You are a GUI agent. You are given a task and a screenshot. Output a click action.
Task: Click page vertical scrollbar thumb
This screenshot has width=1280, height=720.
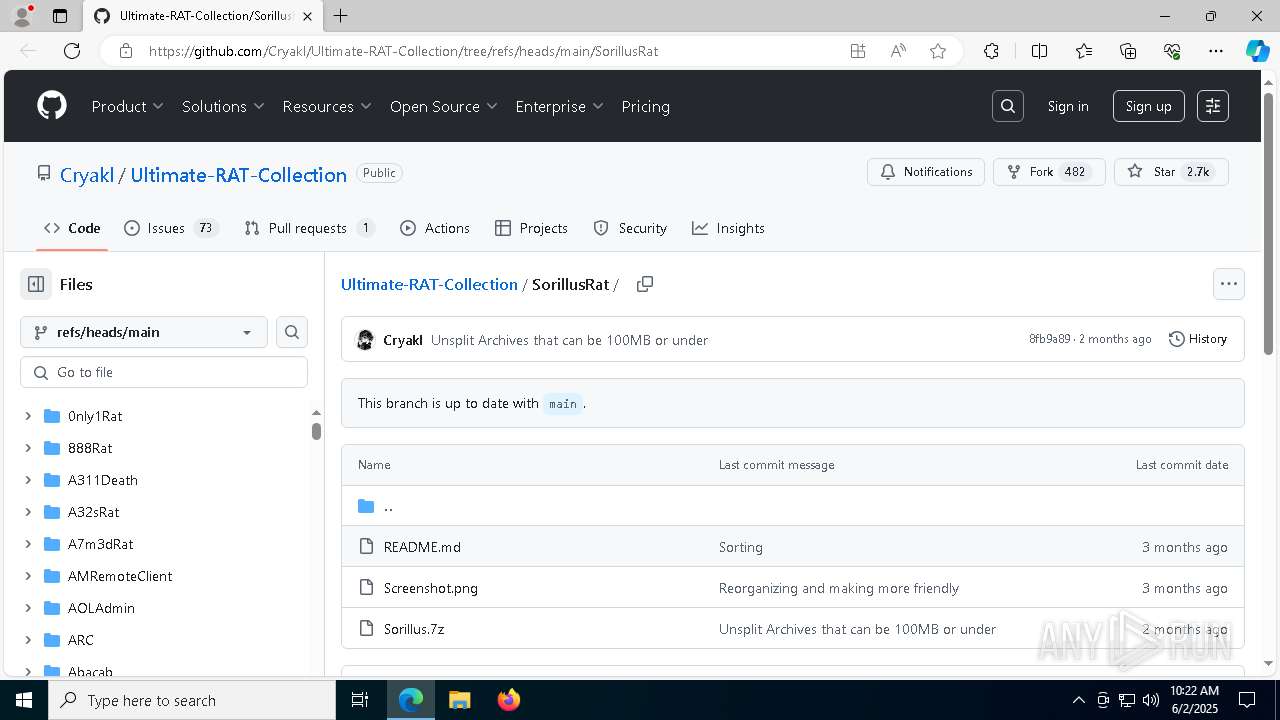[1268, 222]
